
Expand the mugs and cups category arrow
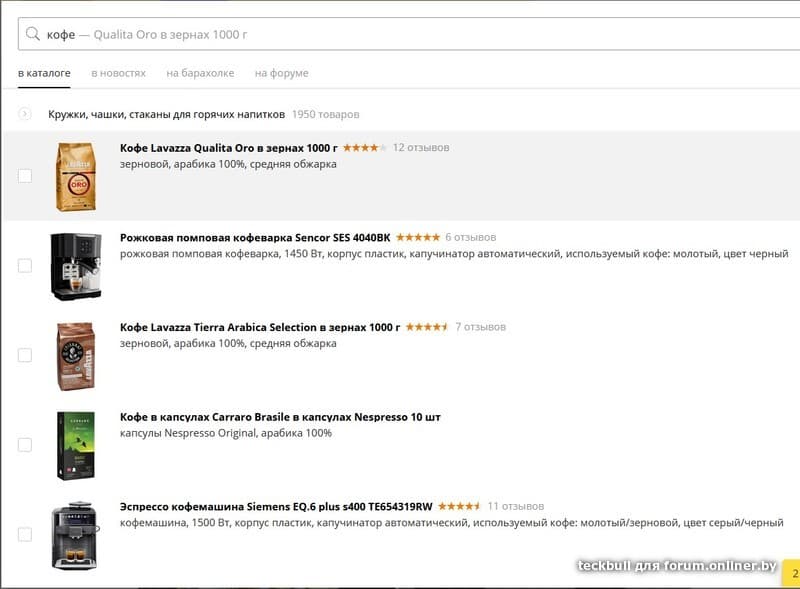[25, 114]
